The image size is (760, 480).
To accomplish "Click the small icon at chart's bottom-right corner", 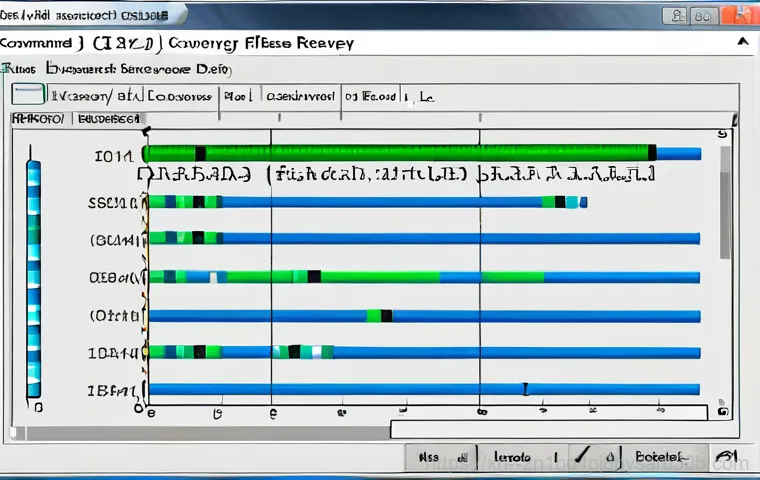I will tap(723, 412).
